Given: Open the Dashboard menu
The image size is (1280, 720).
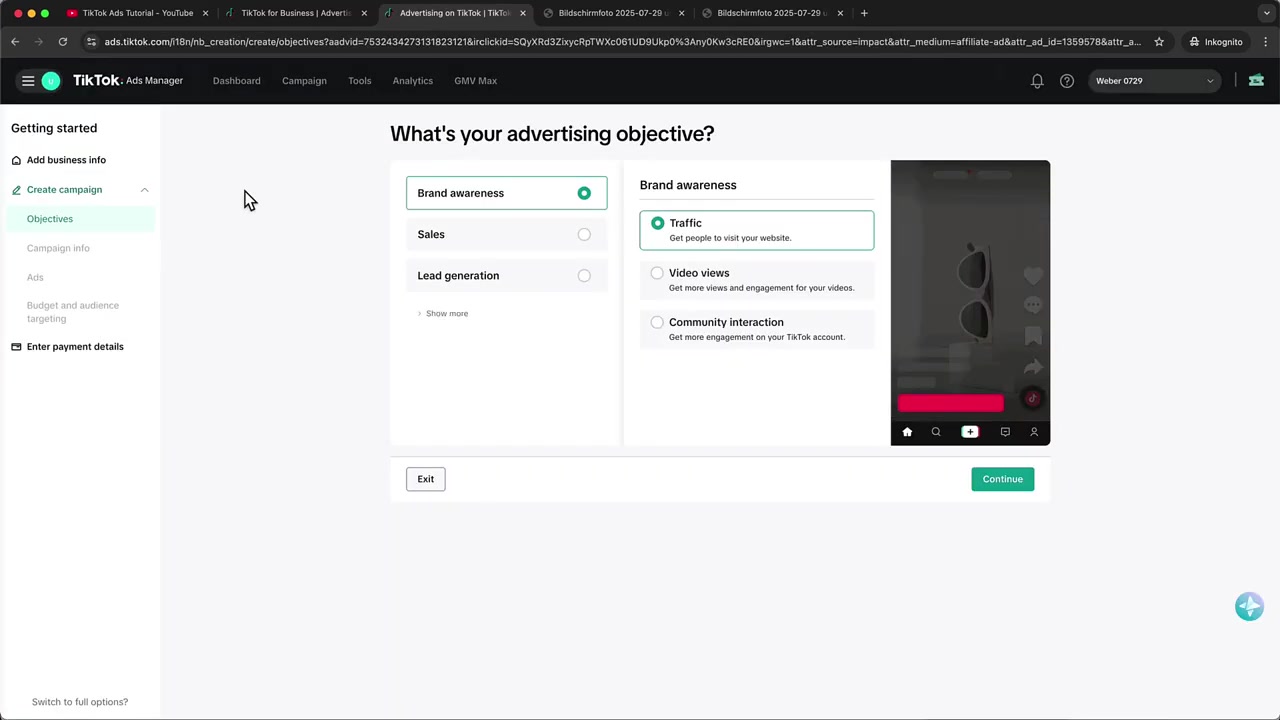Looking at the screenshot, I should 236,81.
